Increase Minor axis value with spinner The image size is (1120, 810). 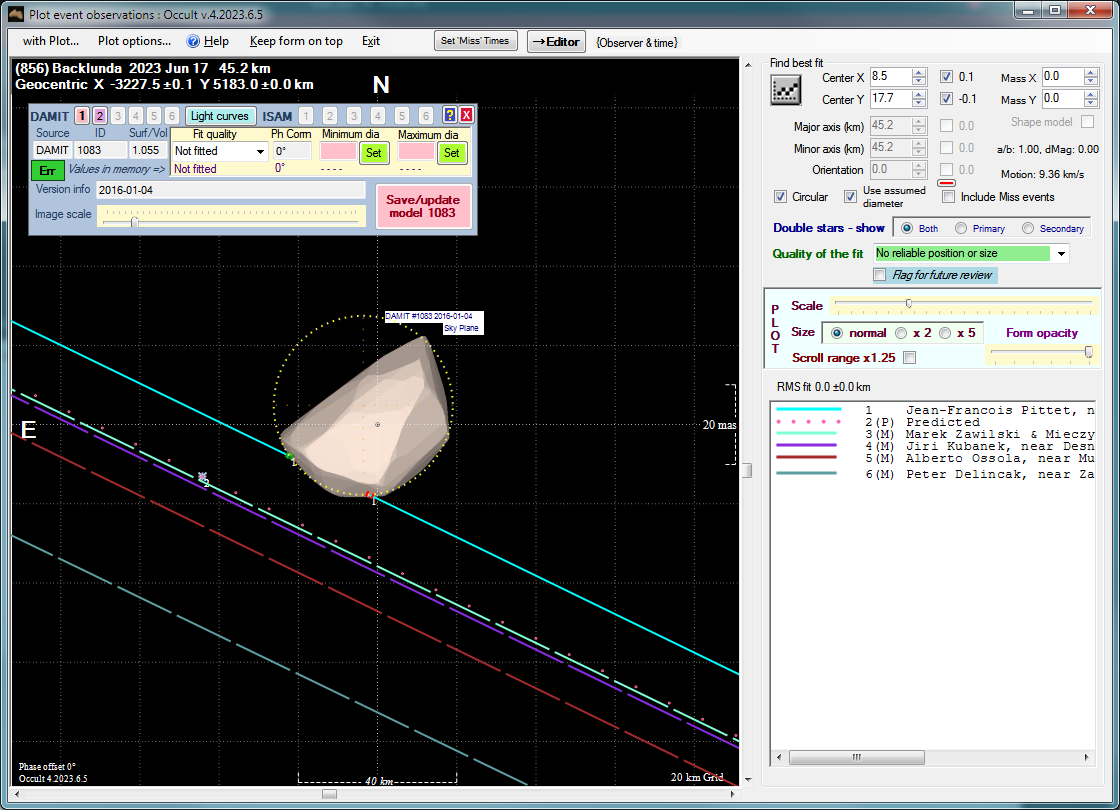[919, 144]
